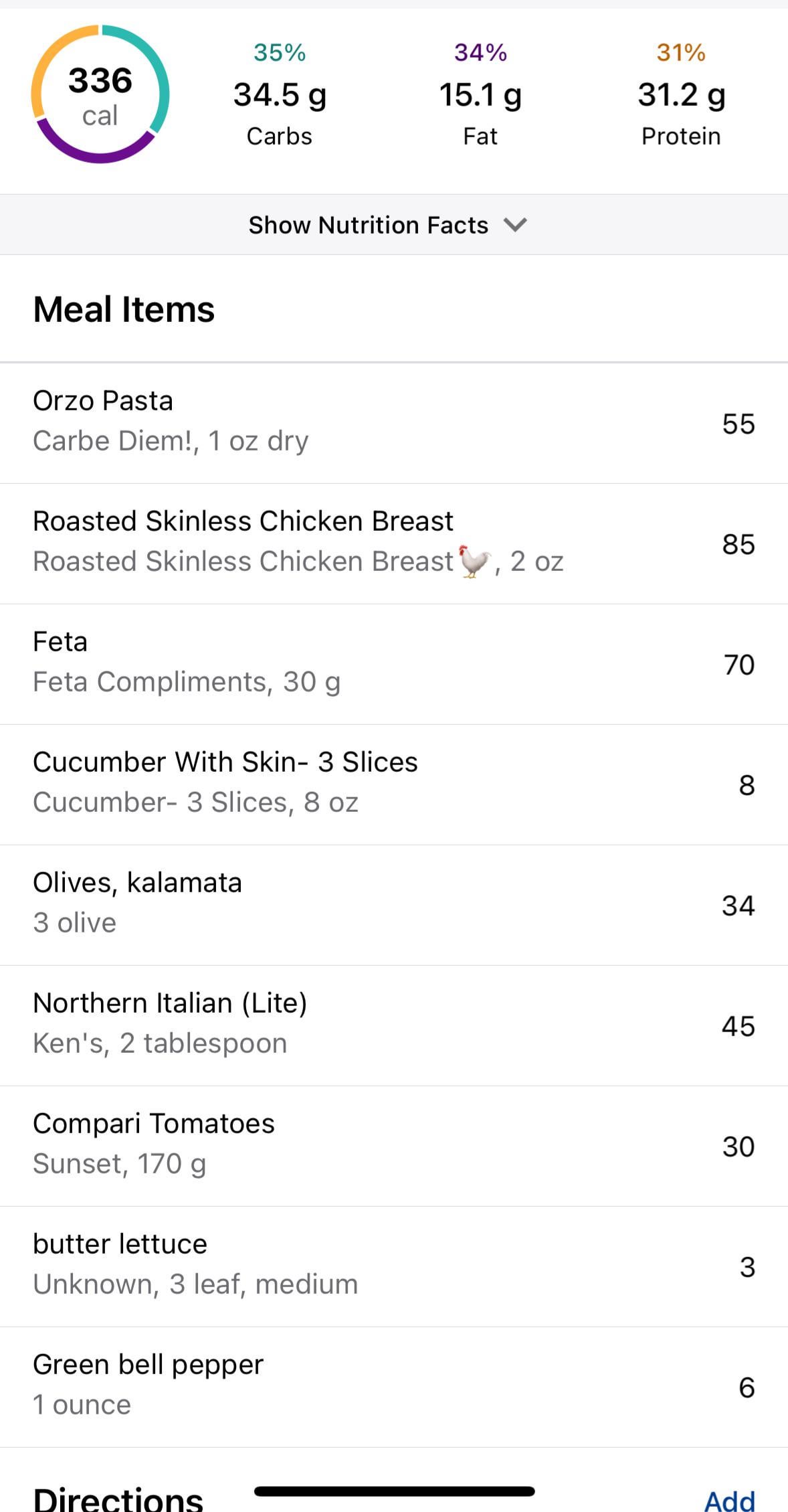Expand Show Nutrition Facts chevron
The height and width of the screenshot is (1512, 788).
515,225
